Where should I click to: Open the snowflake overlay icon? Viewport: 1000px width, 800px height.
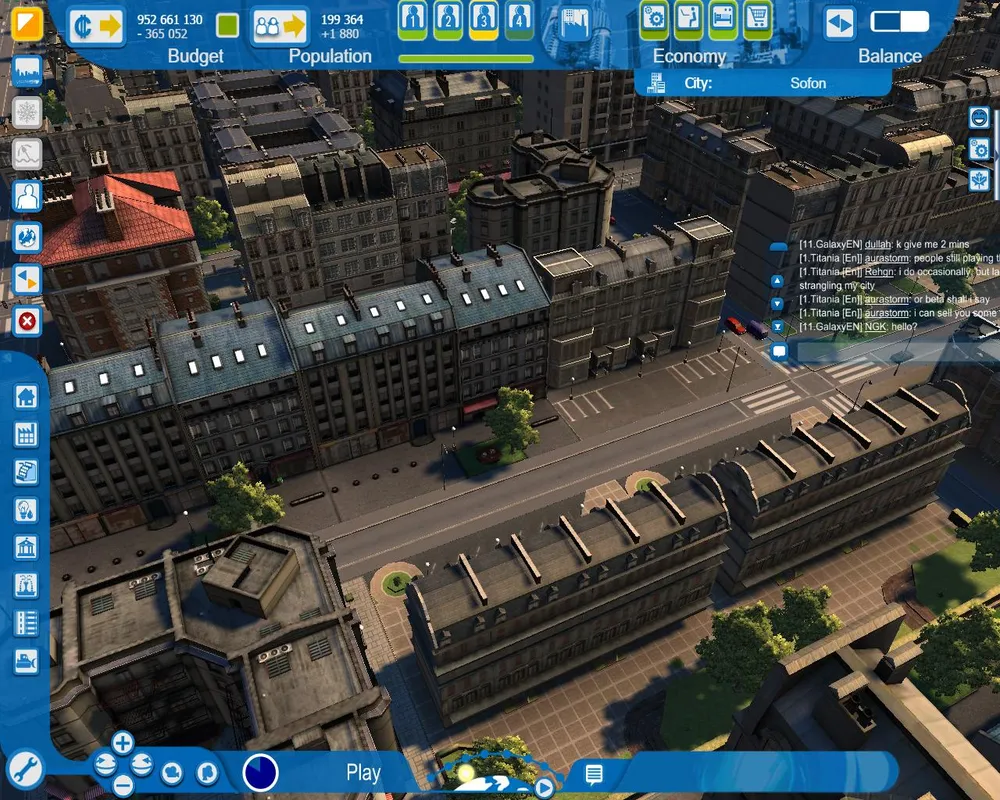click(27, 112)
